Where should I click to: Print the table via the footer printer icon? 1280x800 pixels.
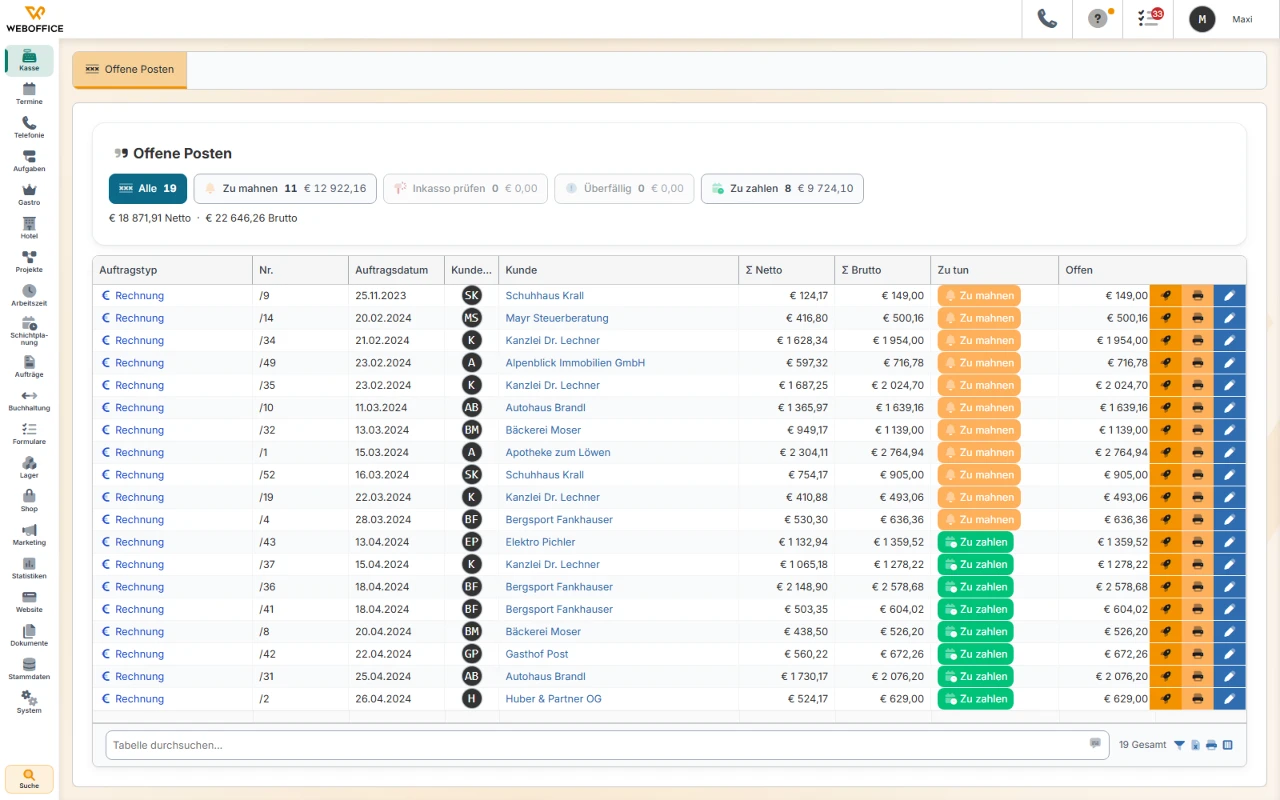(x=1211, y=745)
